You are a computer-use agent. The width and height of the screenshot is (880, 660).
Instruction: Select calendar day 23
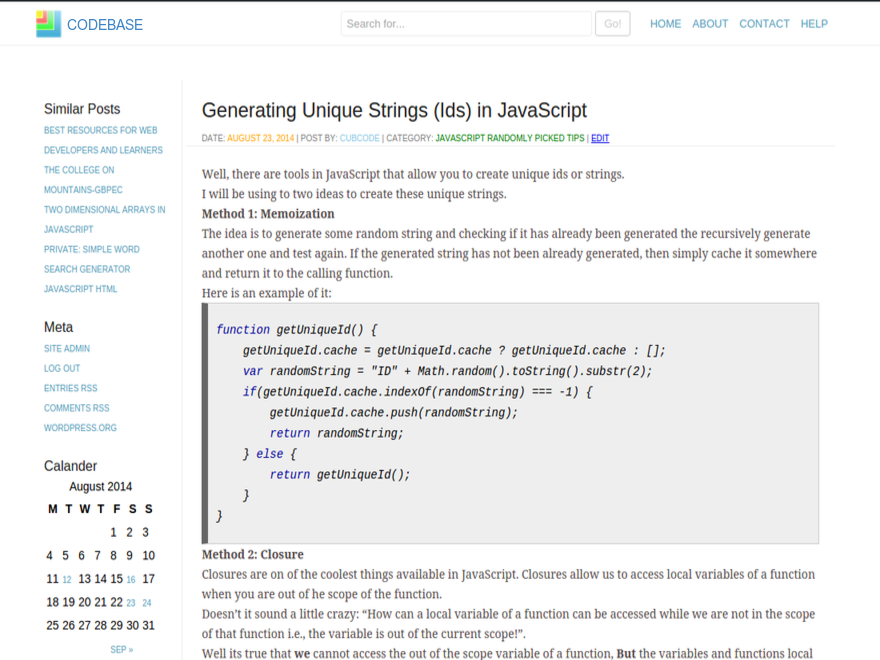point(131,603)
